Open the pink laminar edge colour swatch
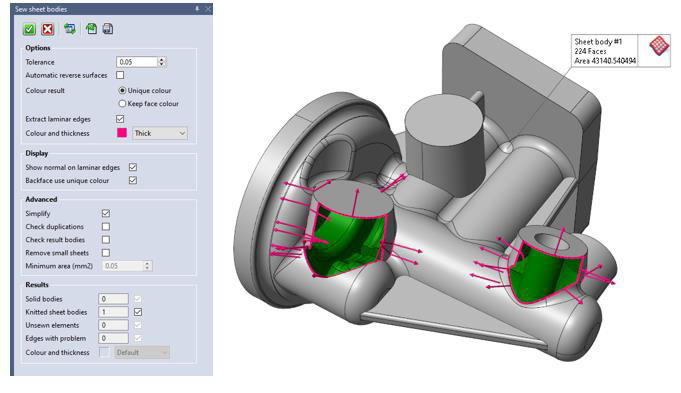This screenshot has width=681, height=393. point(122,133)
